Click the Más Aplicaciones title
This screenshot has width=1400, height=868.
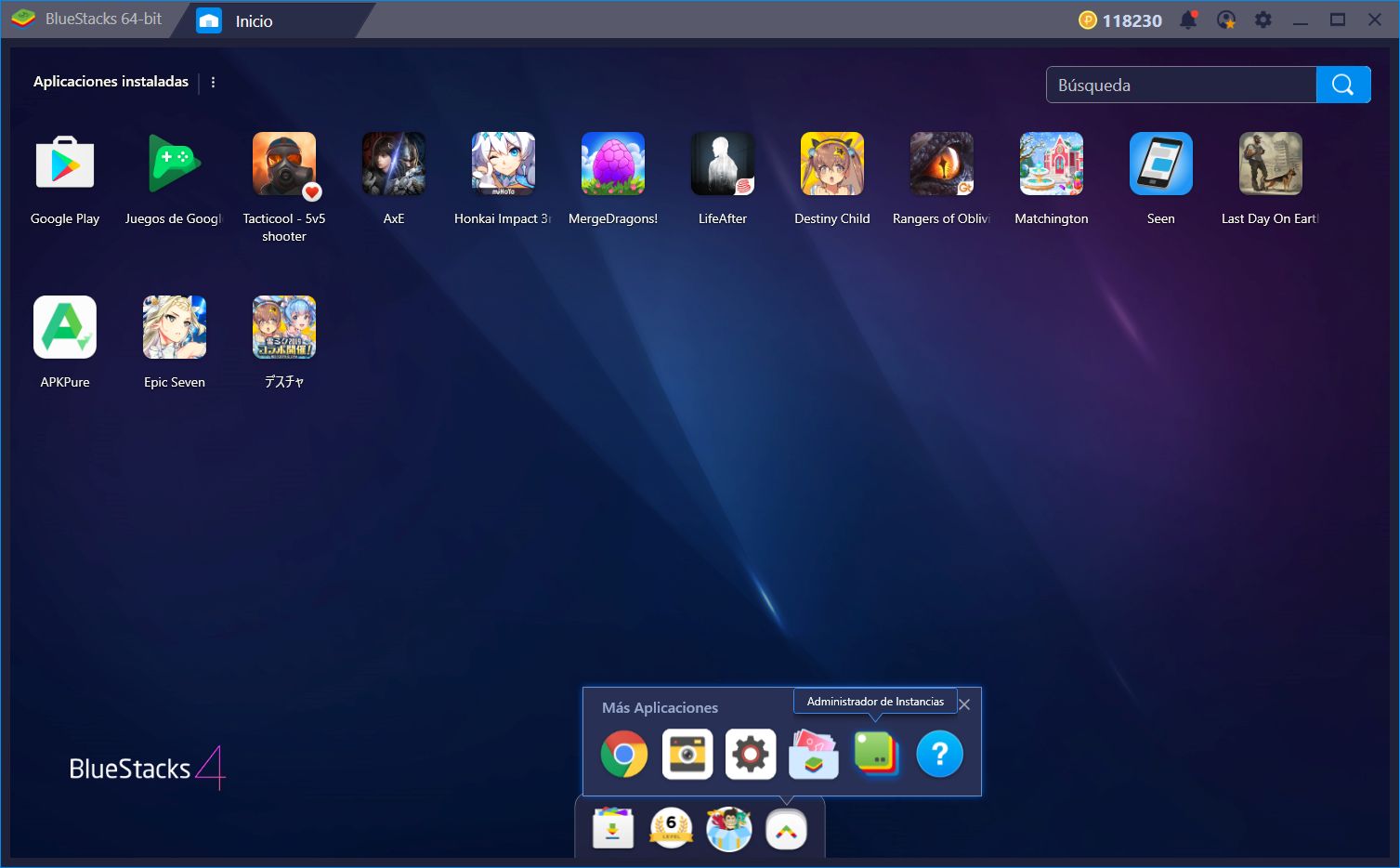click(x=660, y=707)
